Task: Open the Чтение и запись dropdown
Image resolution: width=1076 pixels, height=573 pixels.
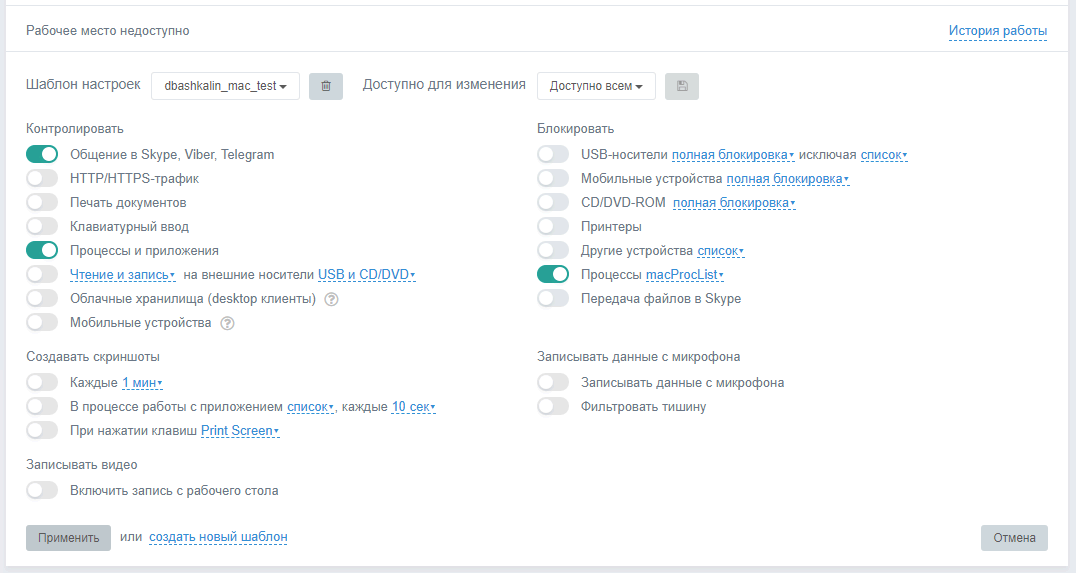Action: tap(123, 275)
